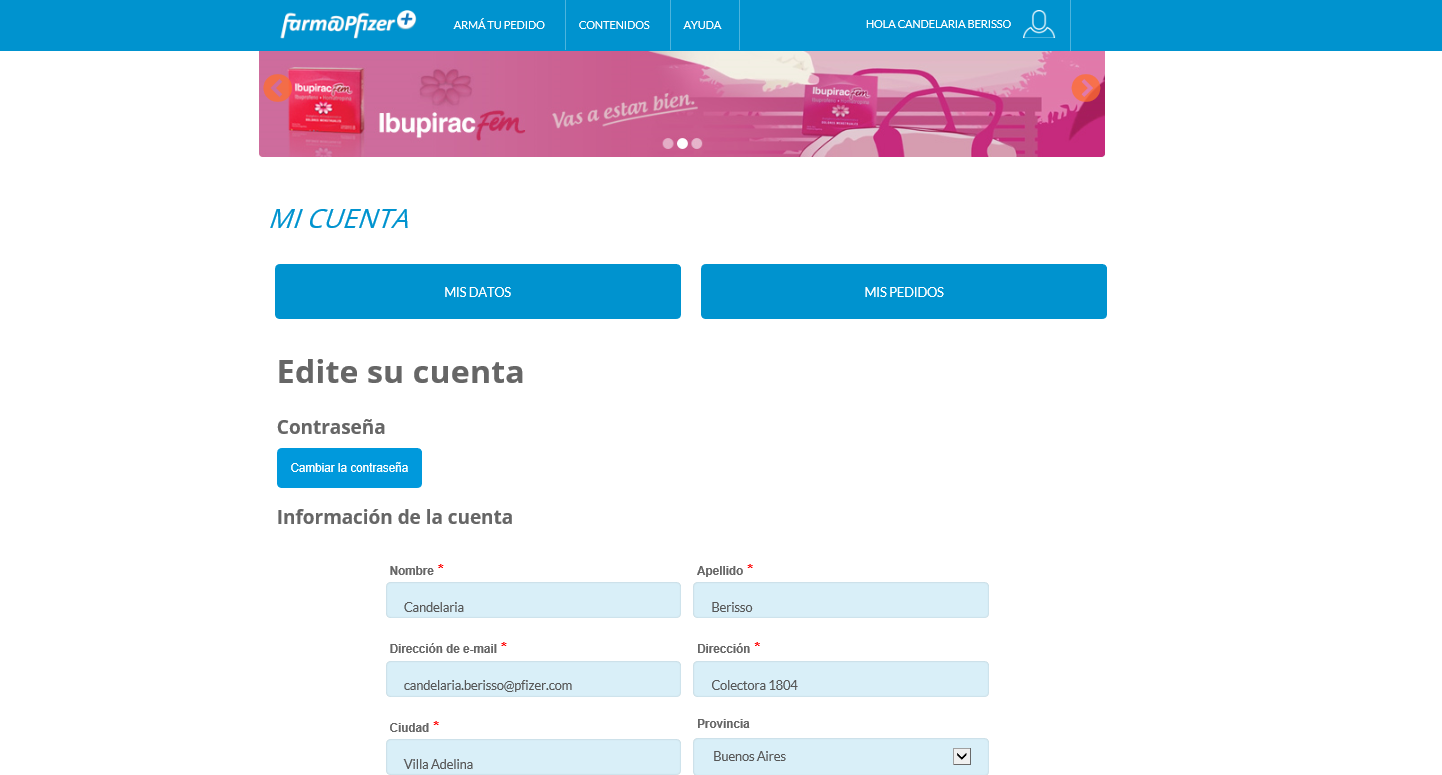Switch to the Mis Pedidos tab

tap(904, 292)
